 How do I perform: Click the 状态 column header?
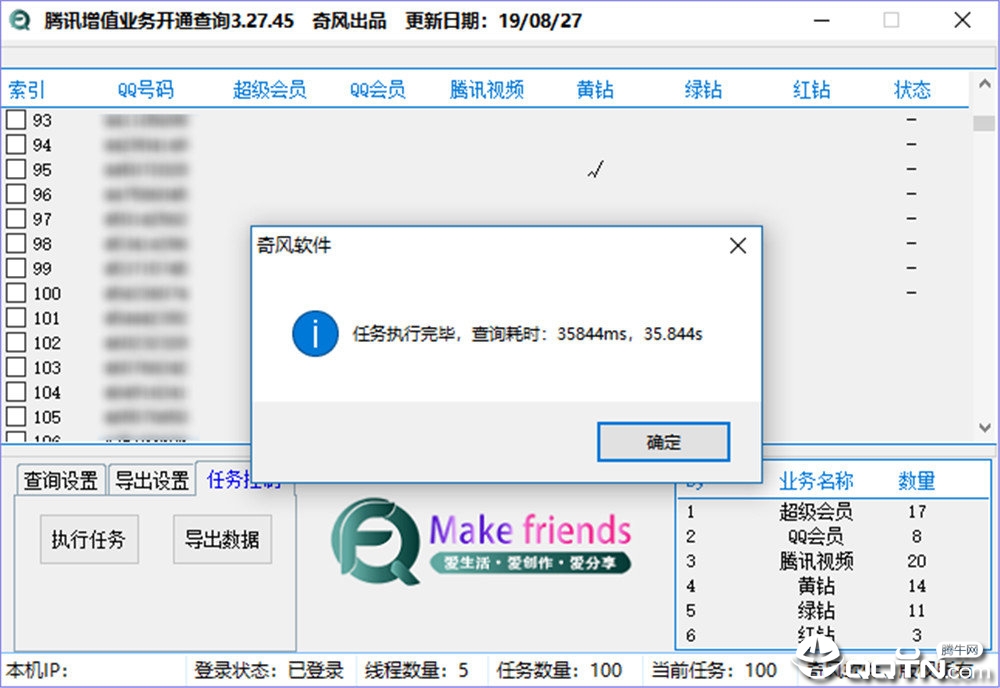(x=912, y=90)
